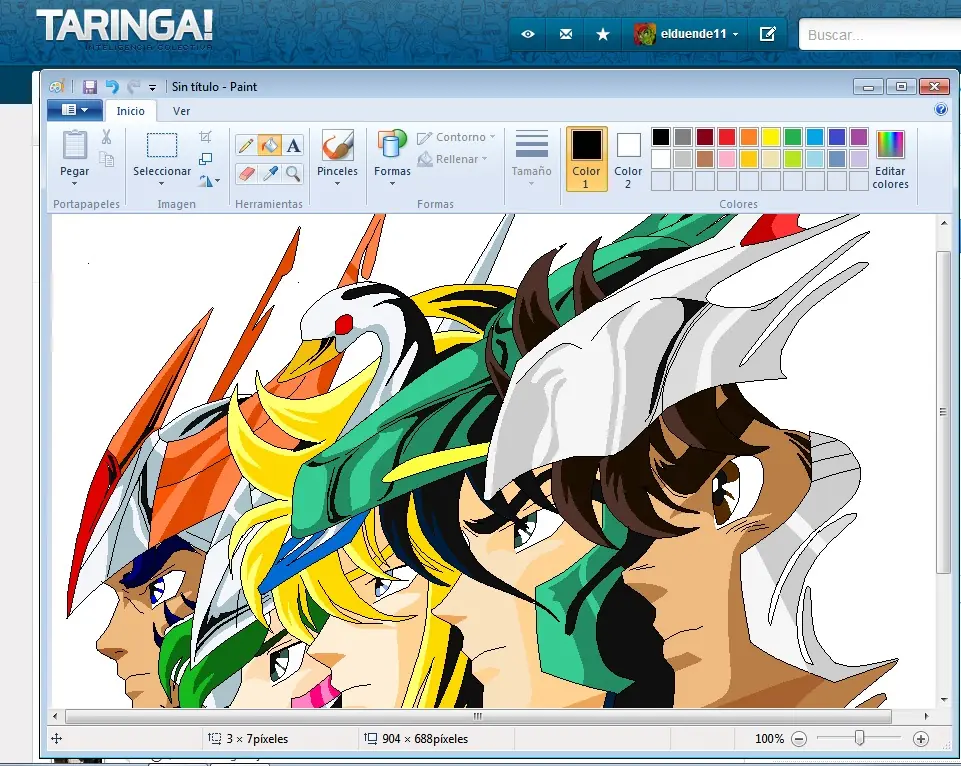This screenshot has height=766, width=961.
Task: Click the Cut scissors icon
Action: (x=107, y=137)
